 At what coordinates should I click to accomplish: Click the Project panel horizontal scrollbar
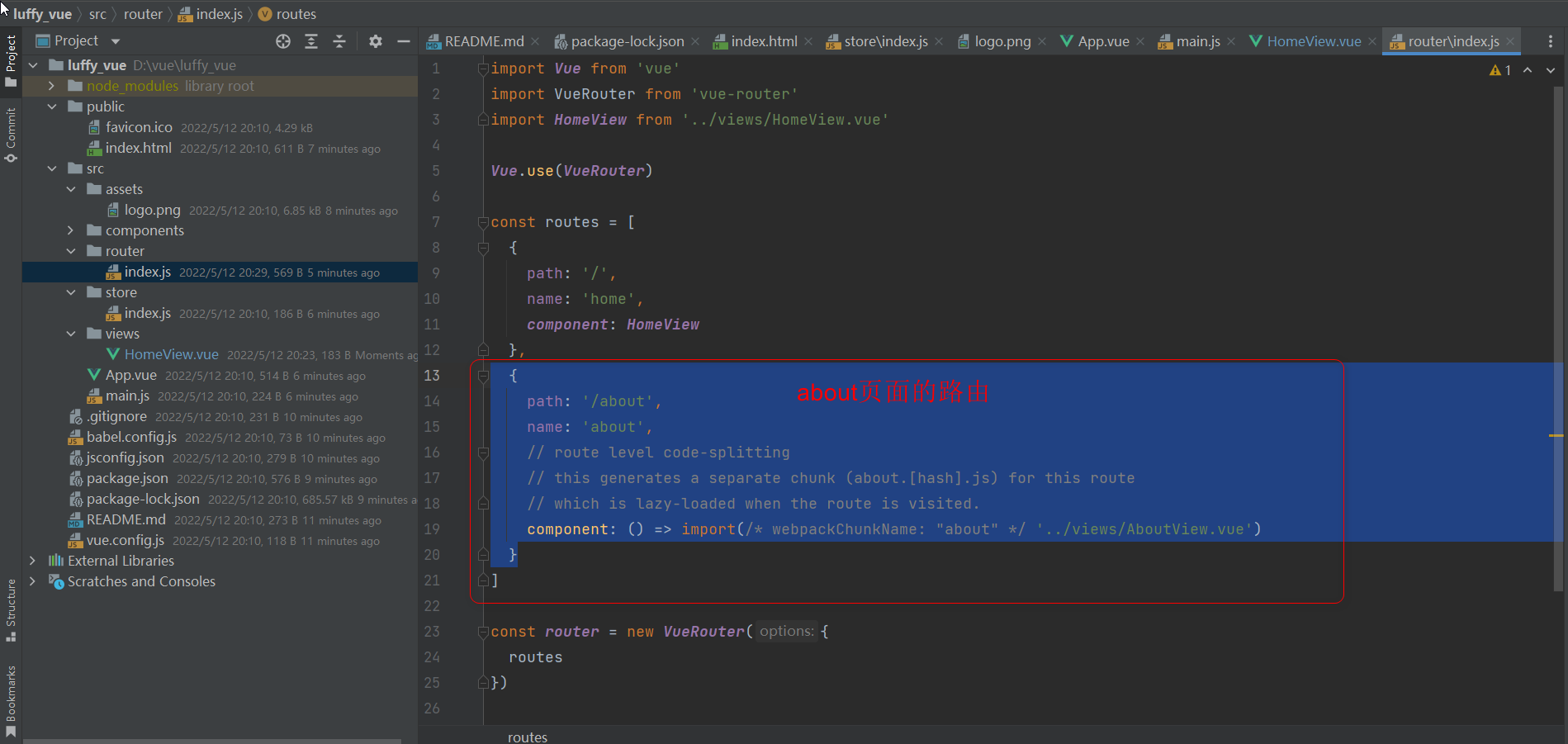(212, 741)
